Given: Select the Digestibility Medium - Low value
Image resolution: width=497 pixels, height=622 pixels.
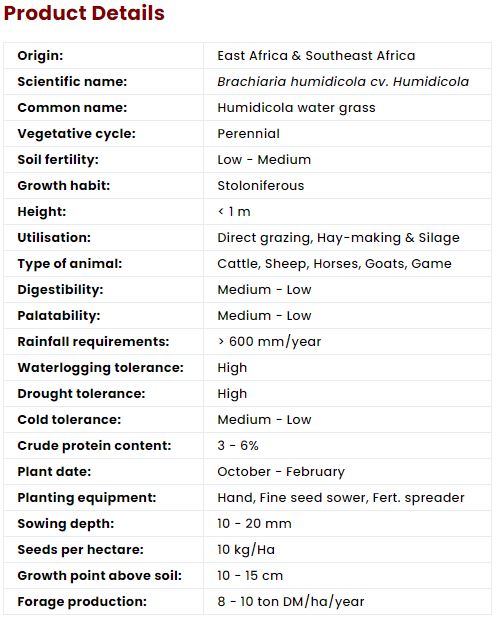Looking at the screenshot, I should click(264, 290).
